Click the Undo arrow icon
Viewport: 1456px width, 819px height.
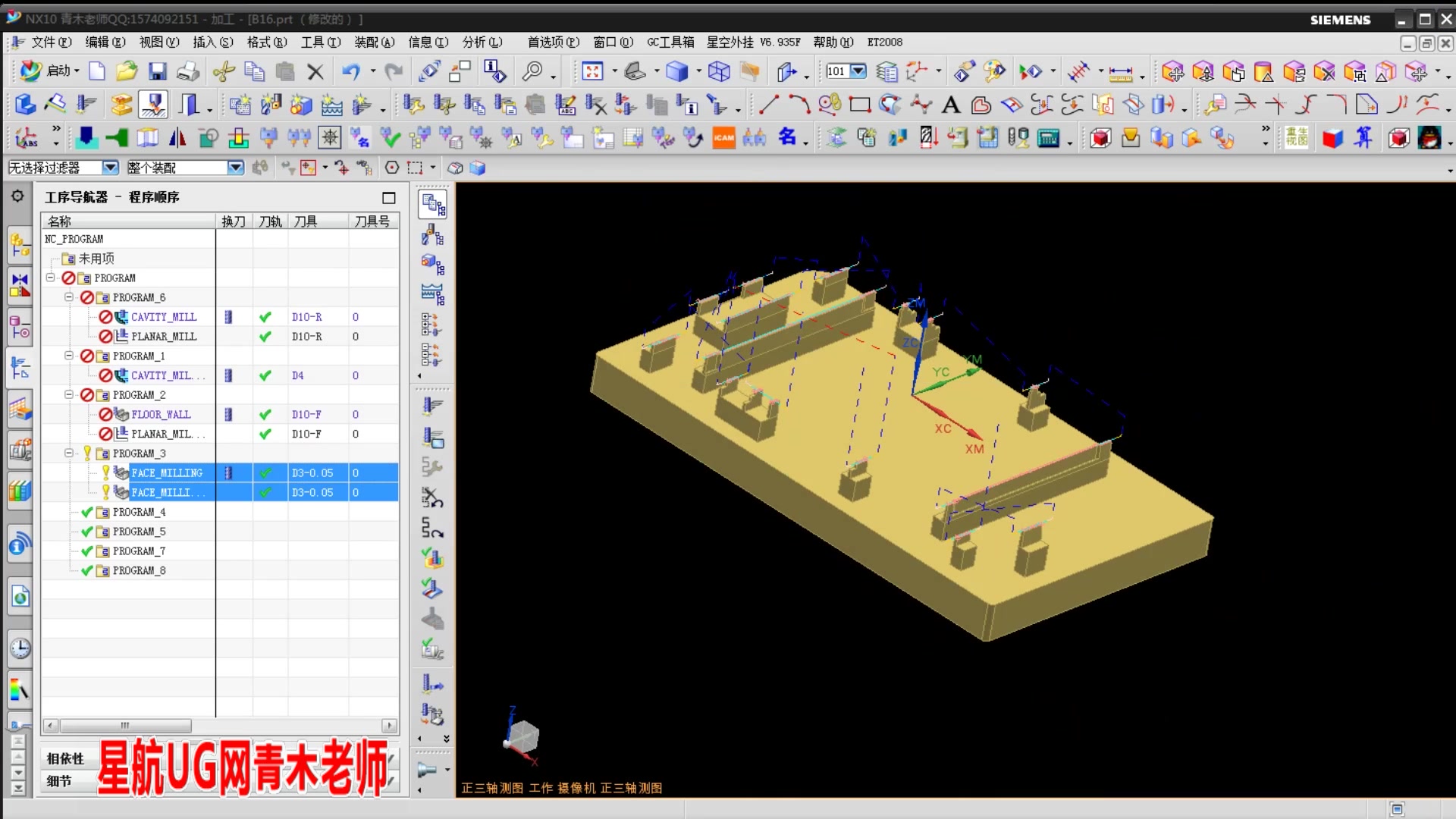[350, 72]
